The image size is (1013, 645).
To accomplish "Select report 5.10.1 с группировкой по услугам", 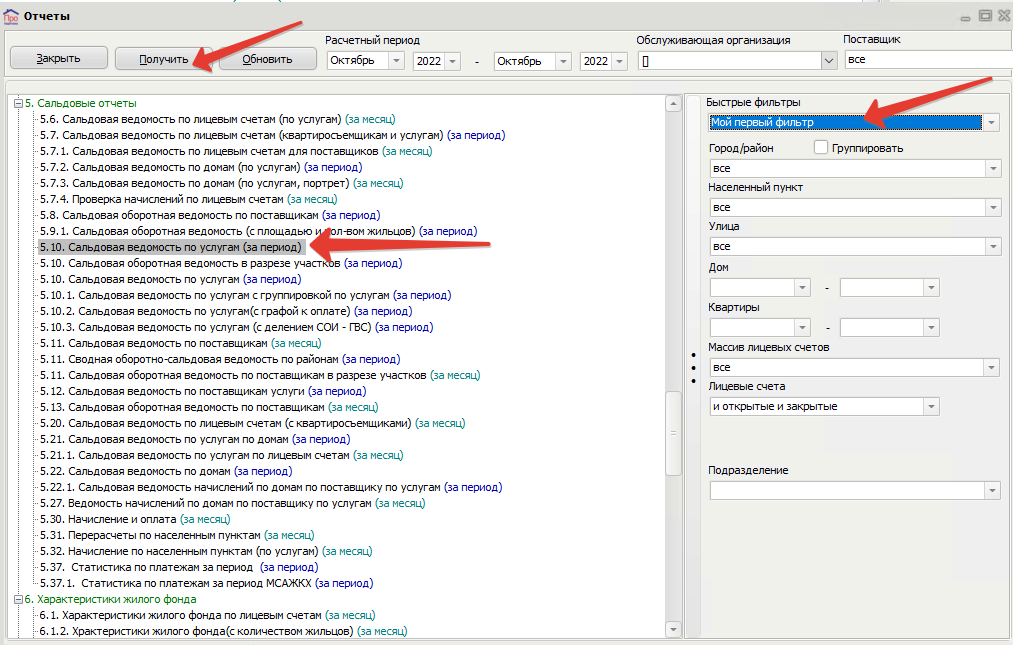I will [x=245, y=295].
